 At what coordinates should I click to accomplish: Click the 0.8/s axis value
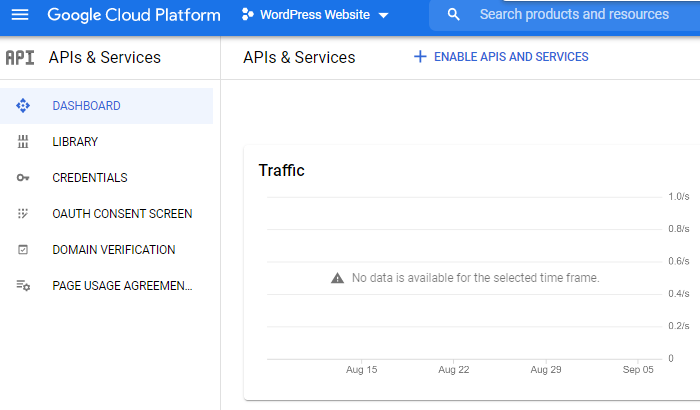[679, 229]
